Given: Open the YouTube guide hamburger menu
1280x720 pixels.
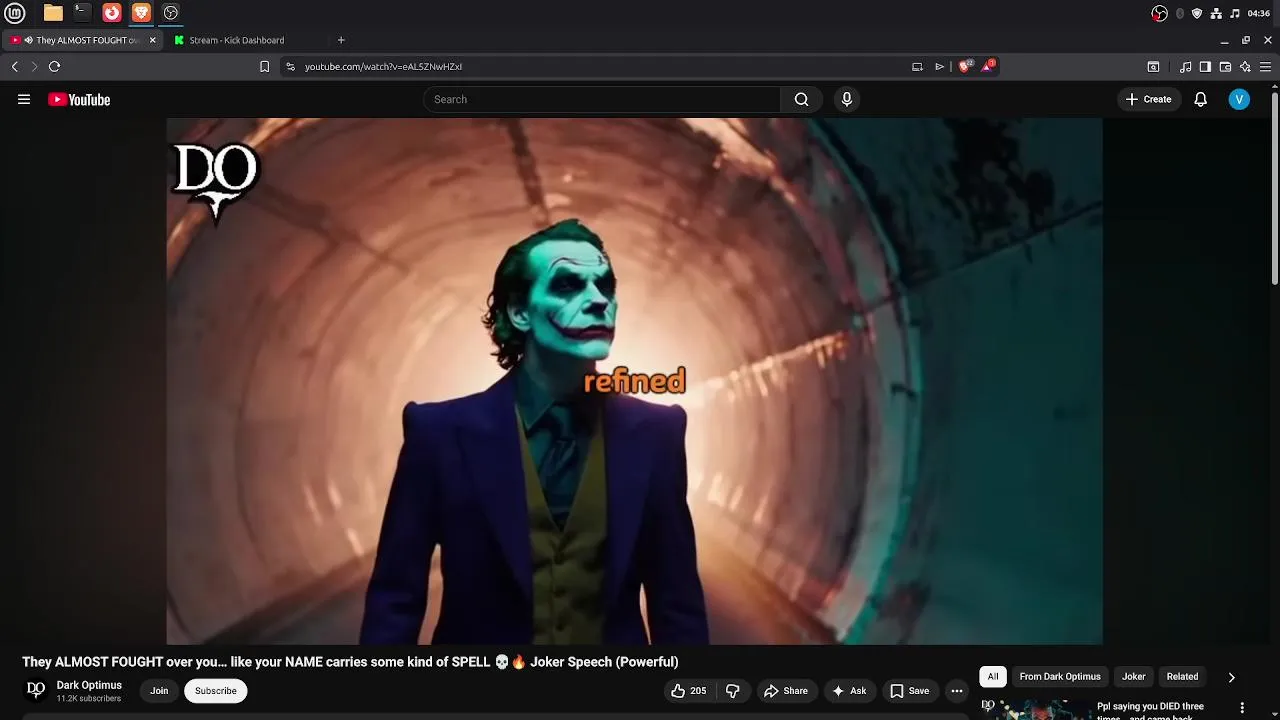Looking at the screenshot, I should [24, 99].
